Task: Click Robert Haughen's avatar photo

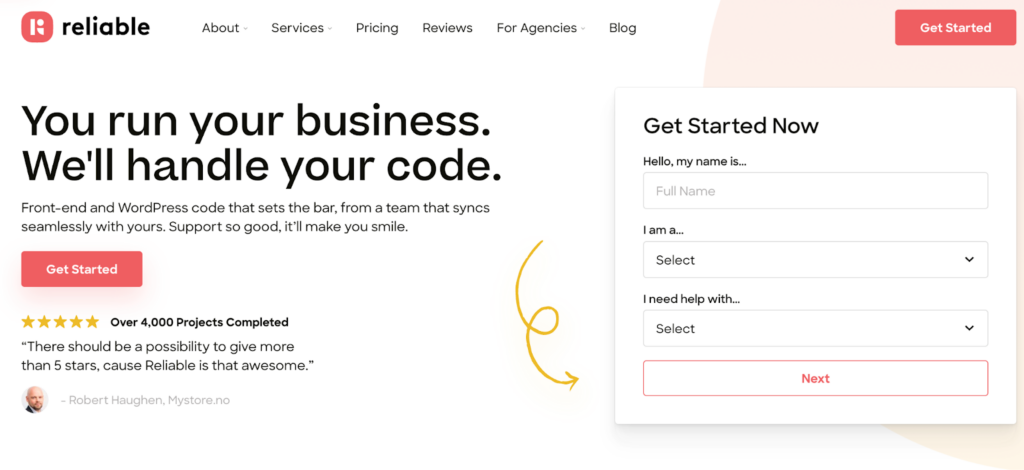Action: [34, 400]
